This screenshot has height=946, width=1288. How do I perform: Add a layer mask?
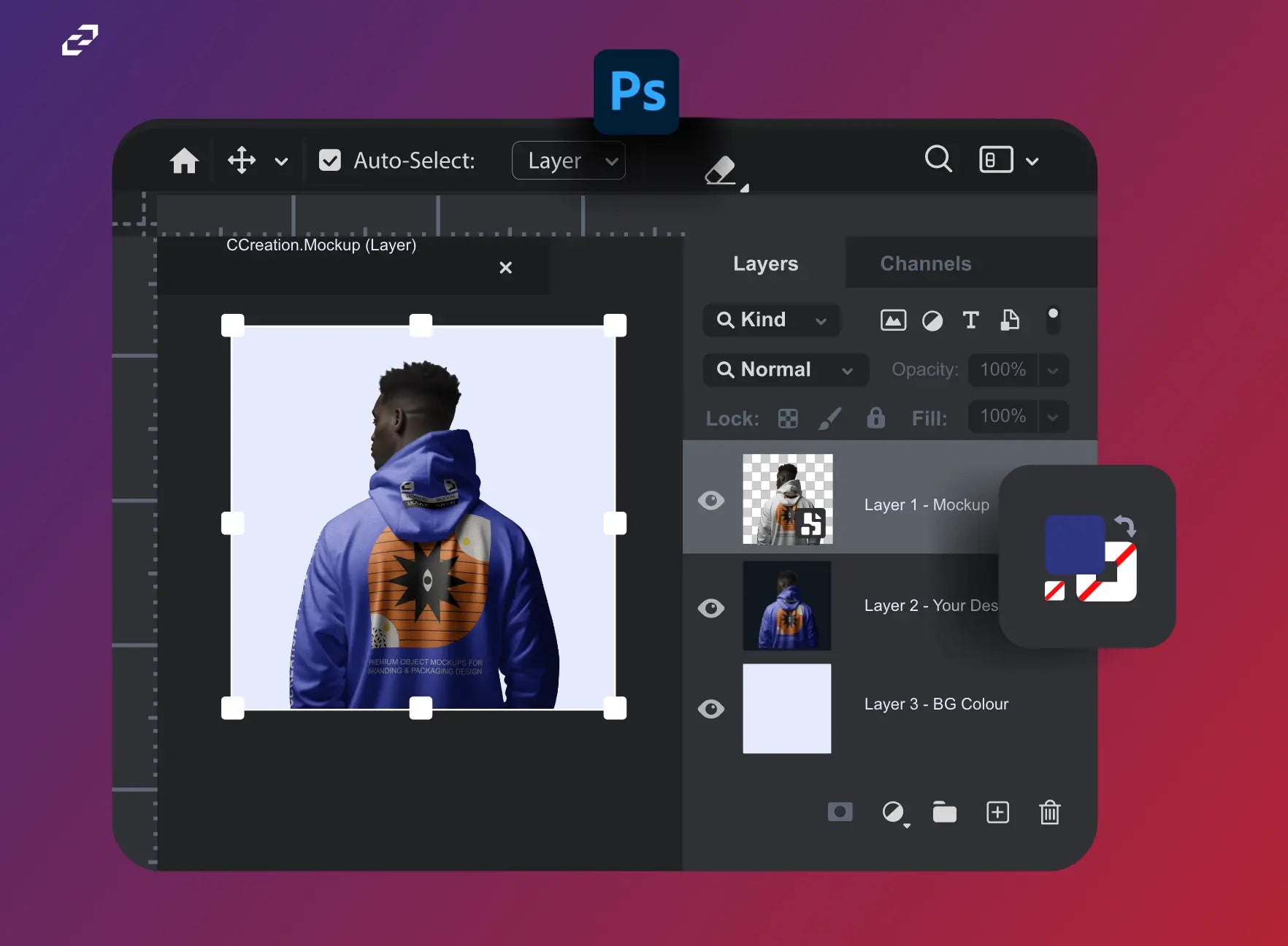840,812
